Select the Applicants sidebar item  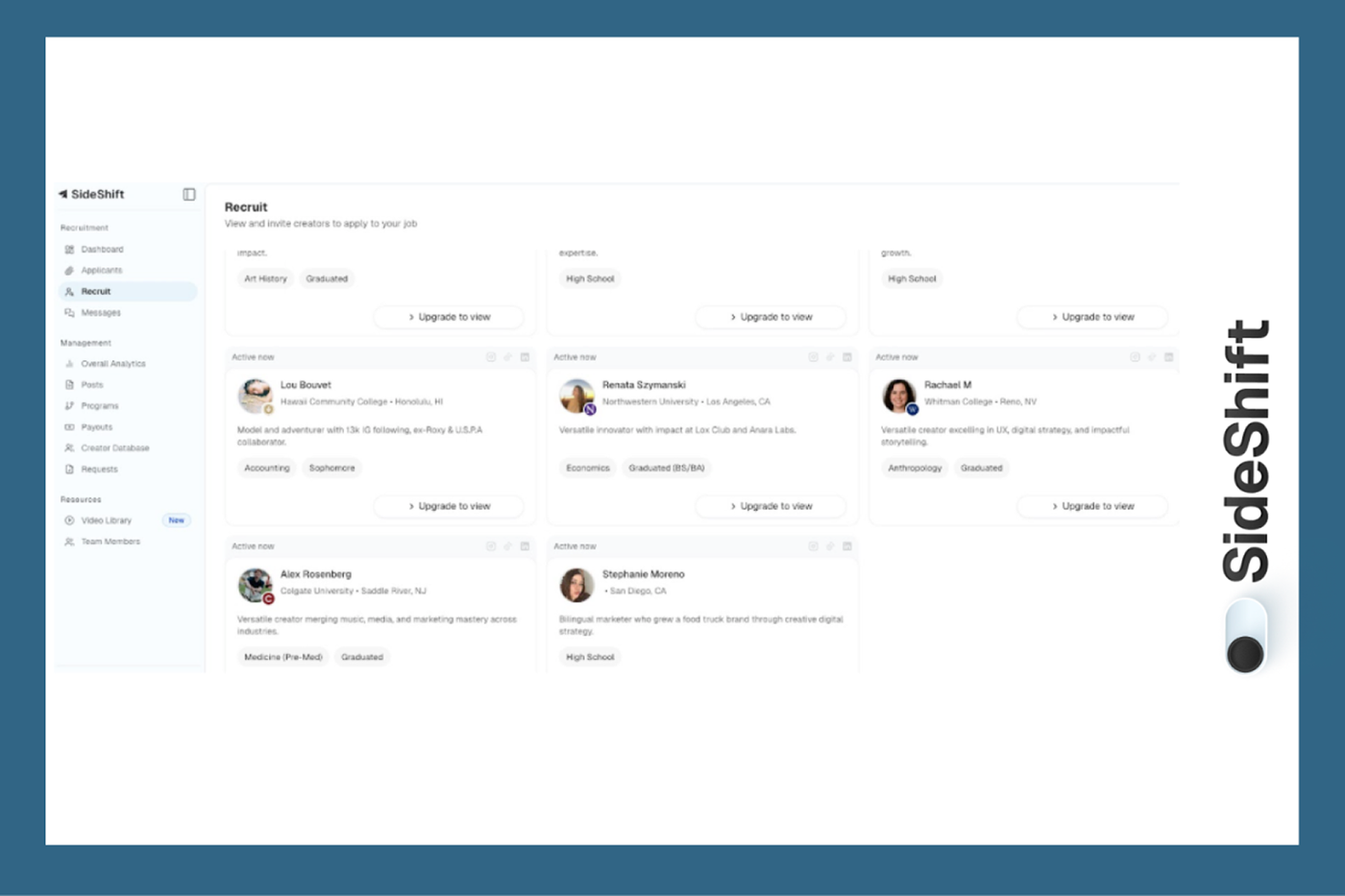[102, 270]
